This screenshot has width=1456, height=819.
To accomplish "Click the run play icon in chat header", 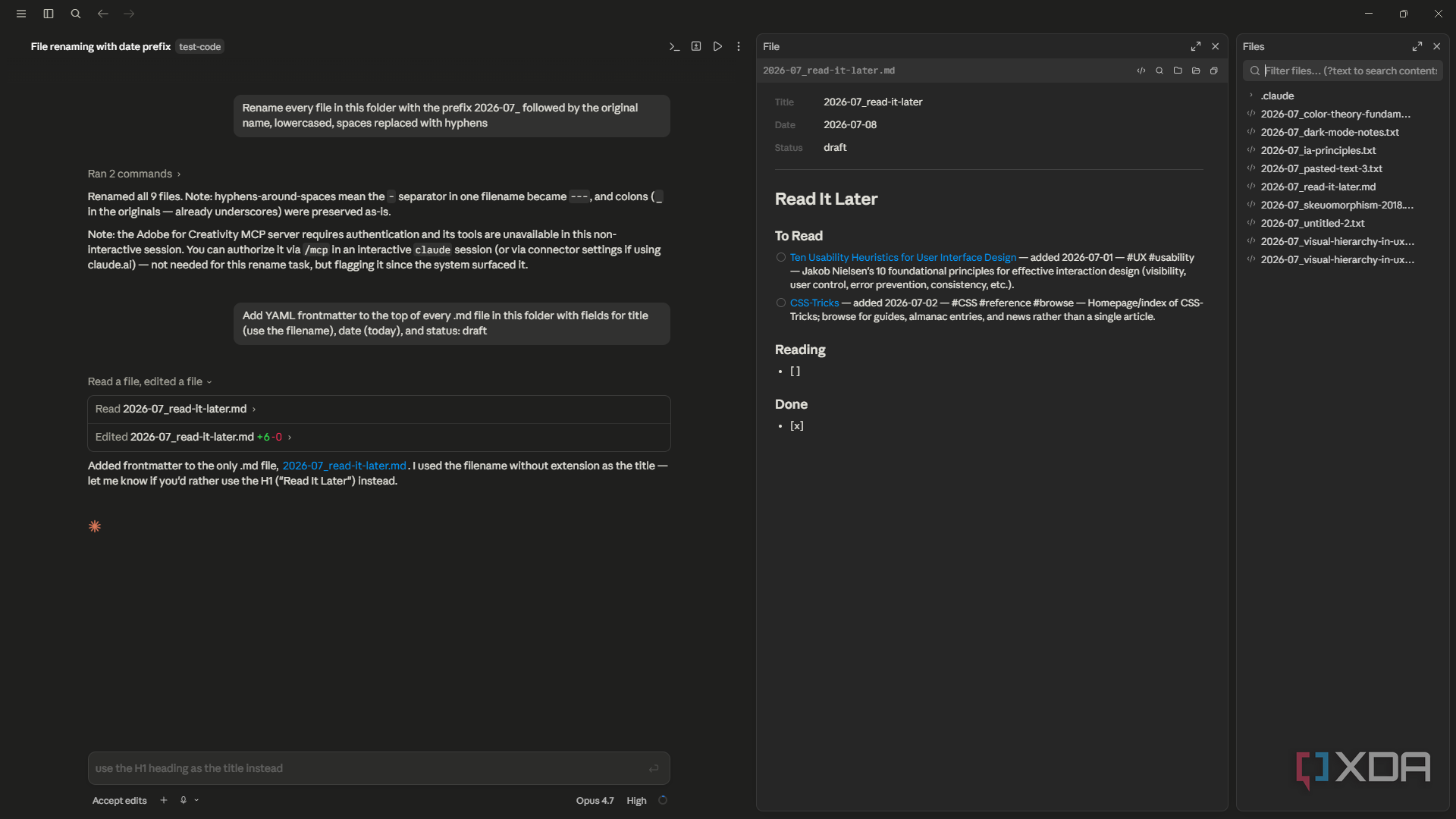I will pos(717,46).
